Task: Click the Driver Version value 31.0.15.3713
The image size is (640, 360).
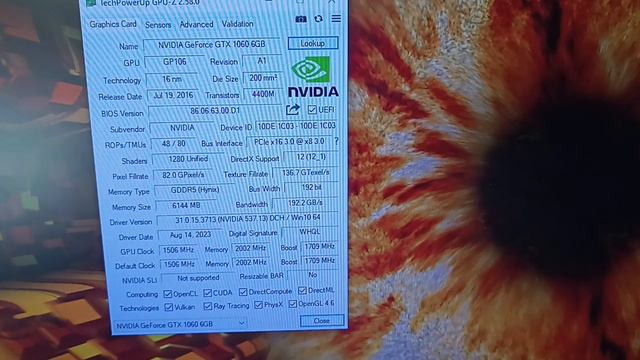Action: tap(247, 219)
